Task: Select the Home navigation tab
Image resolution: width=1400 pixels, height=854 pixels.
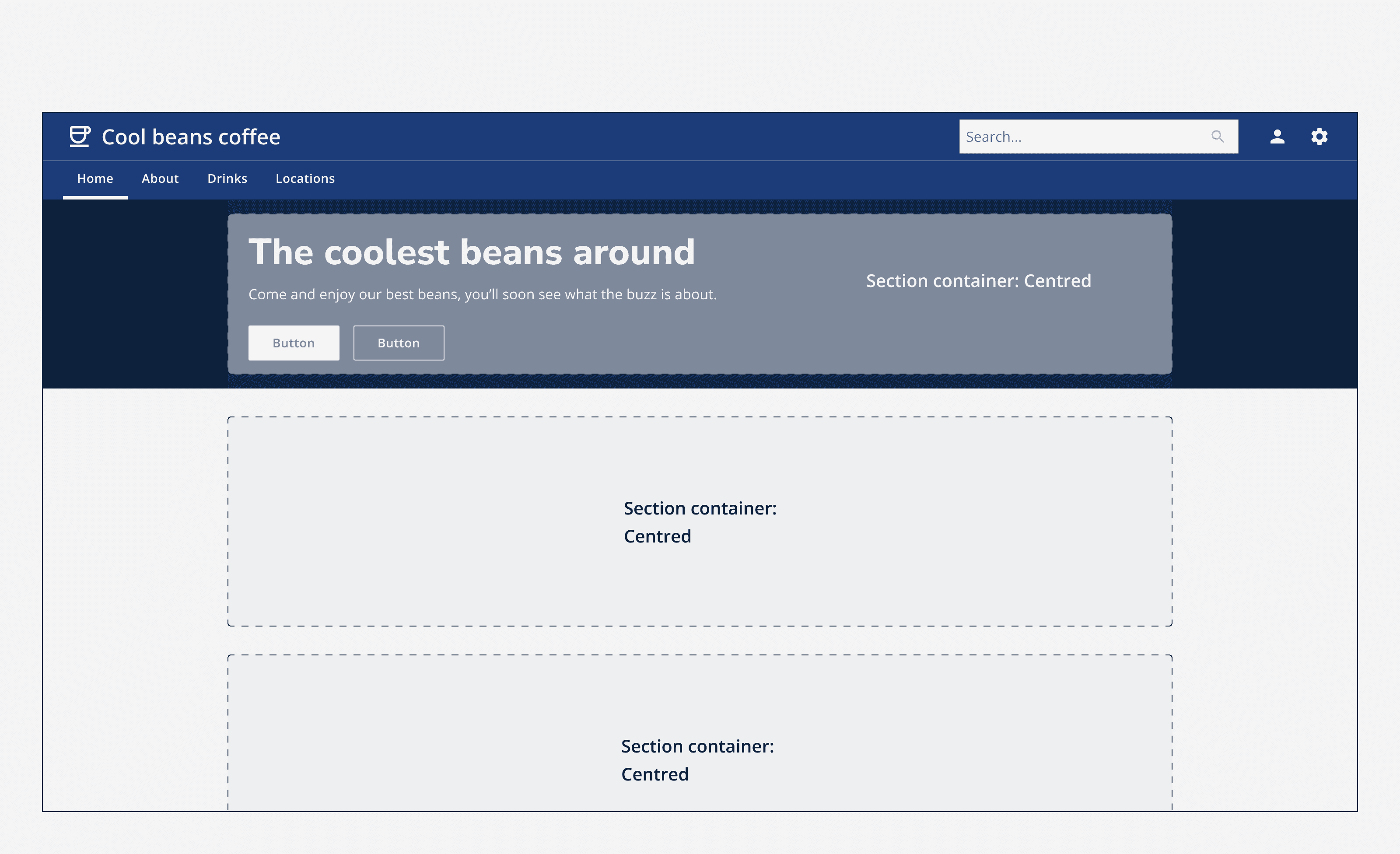Action: pyautogui.click(x=94, y=178)
